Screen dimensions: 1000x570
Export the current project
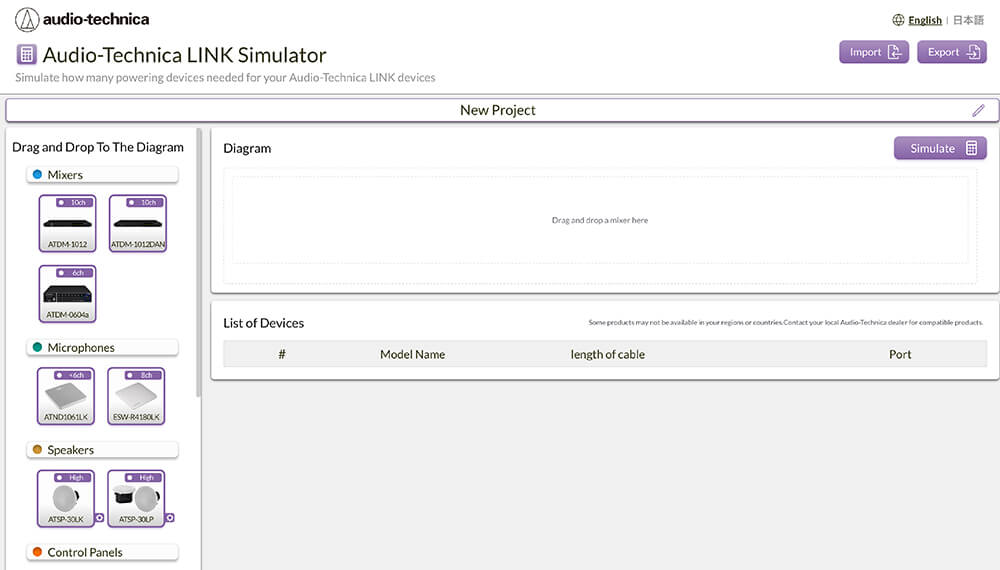click(x=952, y=52)
